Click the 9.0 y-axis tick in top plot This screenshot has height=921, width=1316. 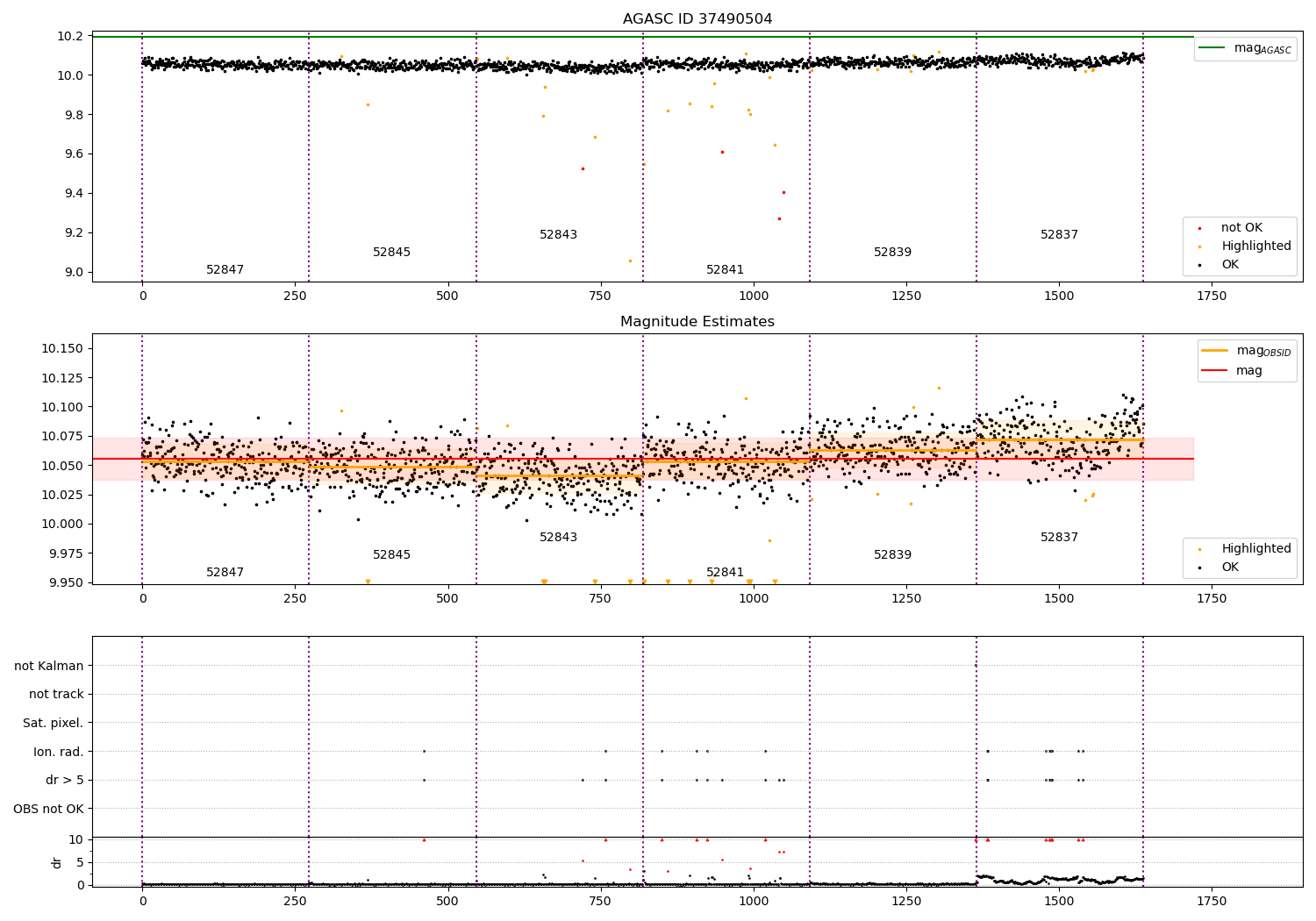pyautogui.click(x=74, y=272)
